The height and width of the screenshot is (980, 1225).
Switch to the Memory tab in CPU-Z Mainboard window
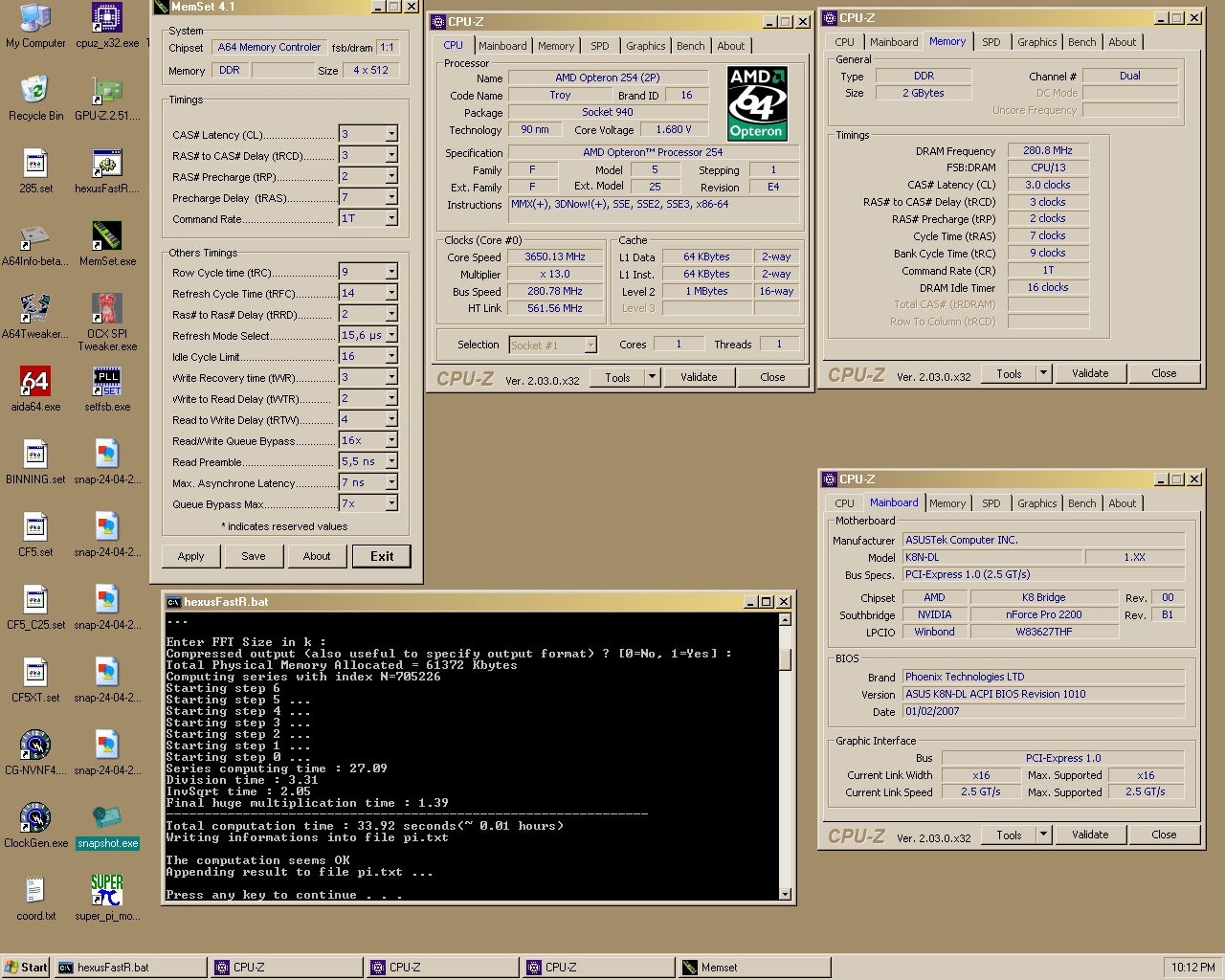click(x=947, y=503)
